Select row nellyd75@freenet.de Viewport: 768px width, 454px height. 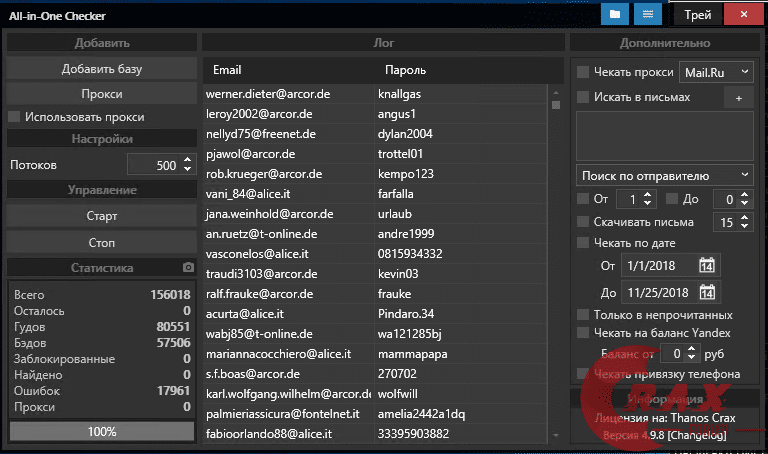pyautogui.click(x=375, y=134)
